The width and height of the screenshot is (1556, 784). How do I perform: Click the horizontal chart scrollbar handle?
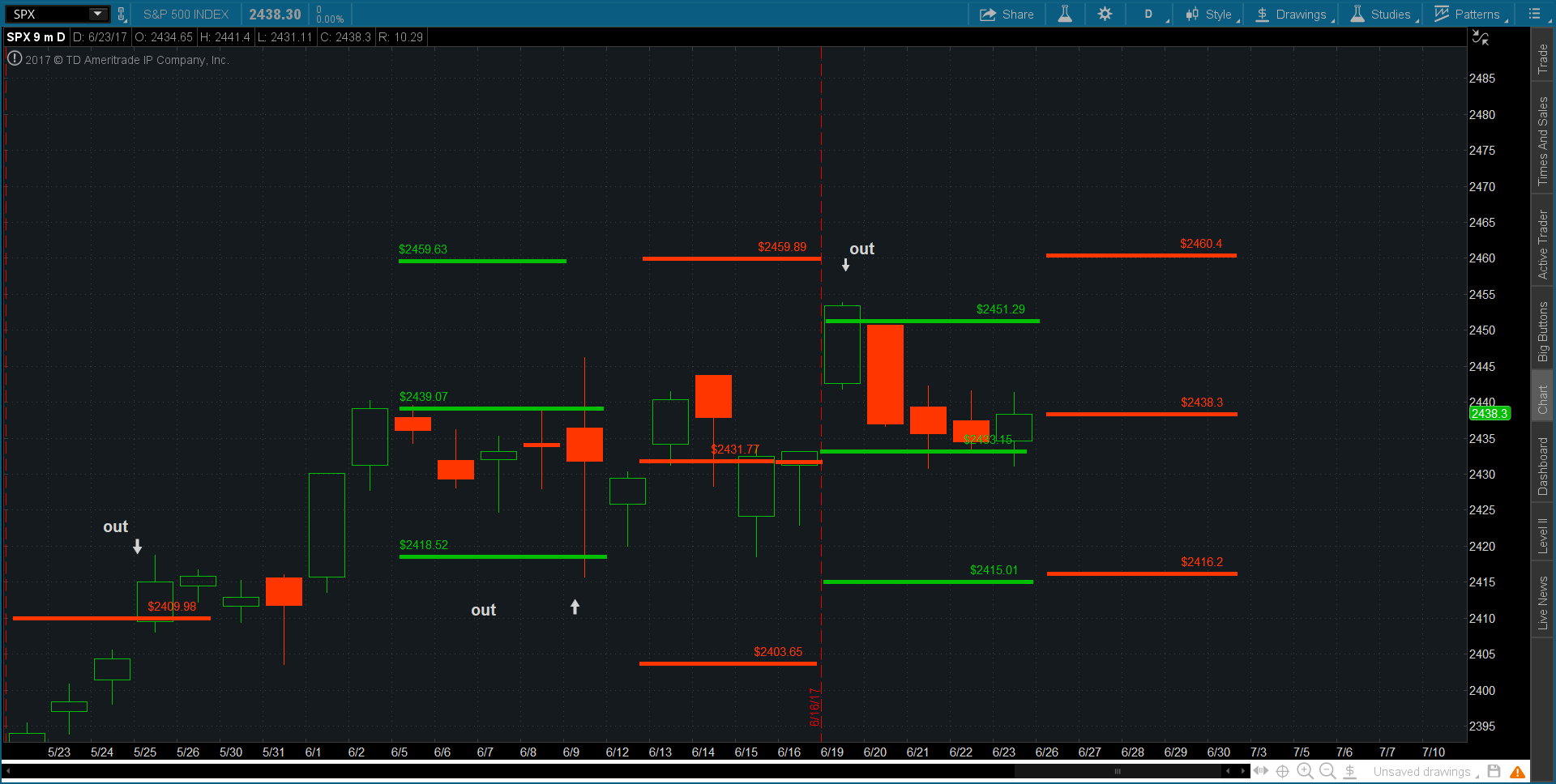click(x=1118, y=771)
